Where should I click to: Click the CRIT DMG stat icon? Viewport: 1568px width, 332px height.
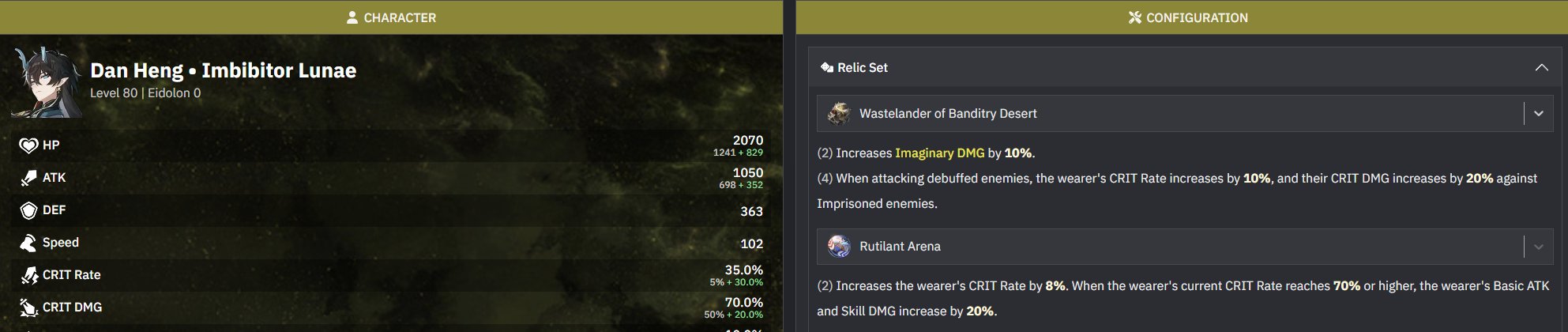coord(28,307)
